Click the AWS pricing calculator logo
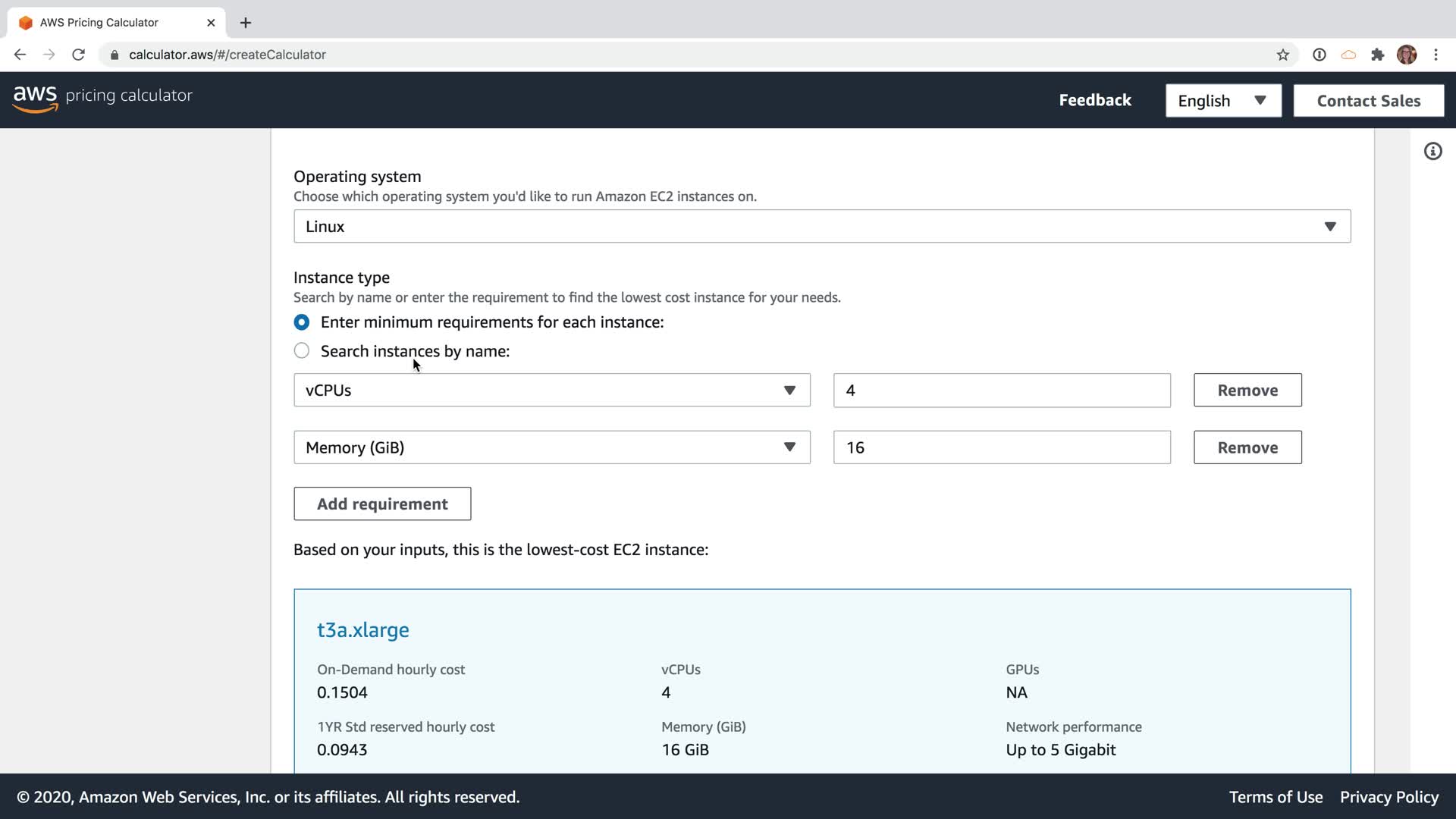This screenshot has height=819, width=1456. click(102, 98)
